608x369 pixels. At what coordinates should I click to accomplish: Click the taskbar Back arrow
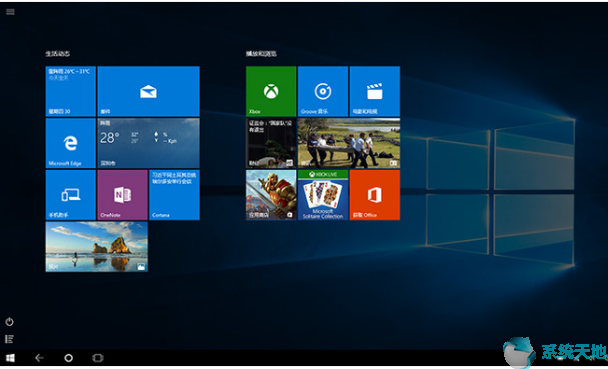coord(39,358)
